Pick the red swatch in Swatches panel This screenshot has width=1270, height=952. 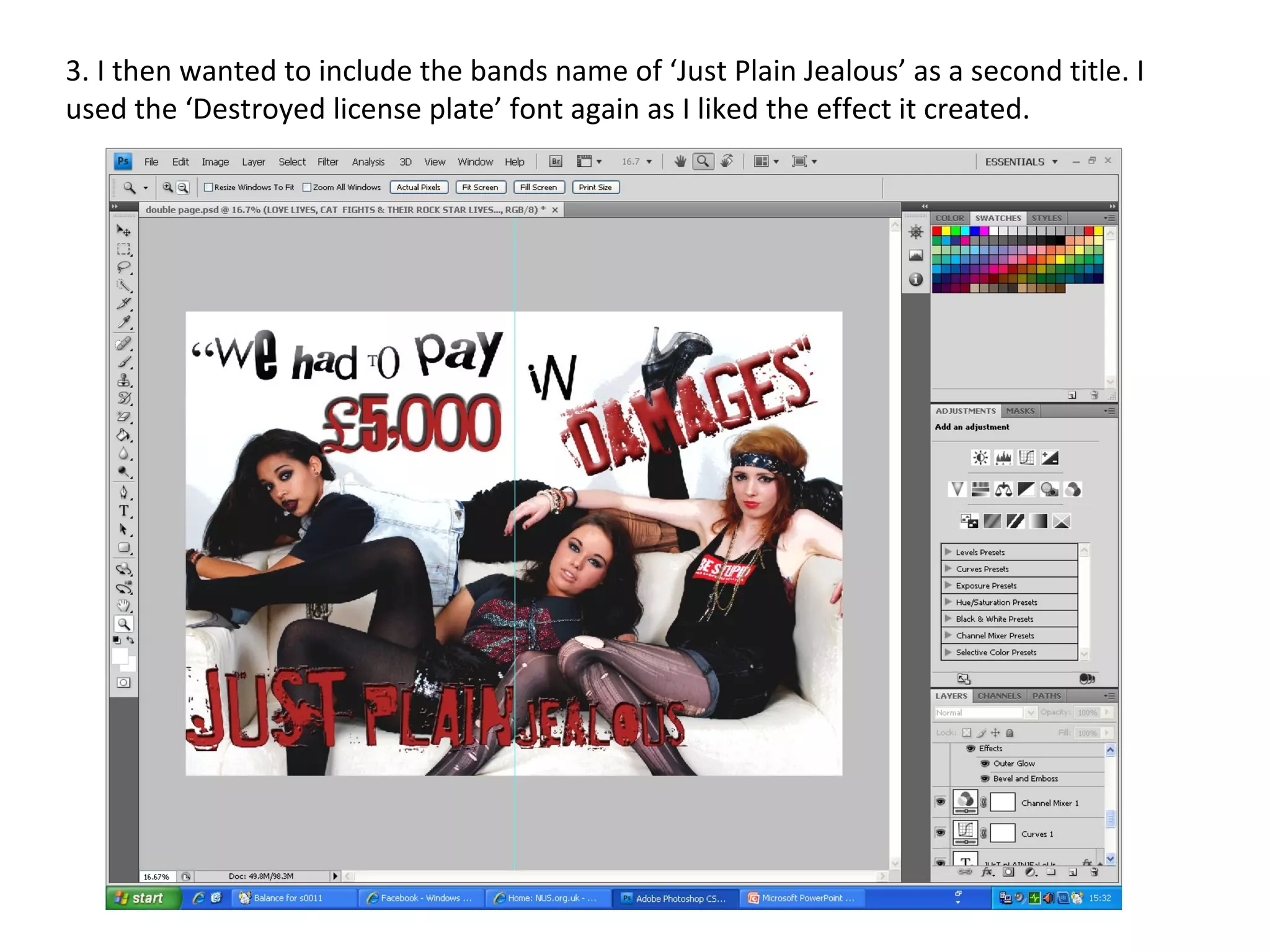[936, 231]
